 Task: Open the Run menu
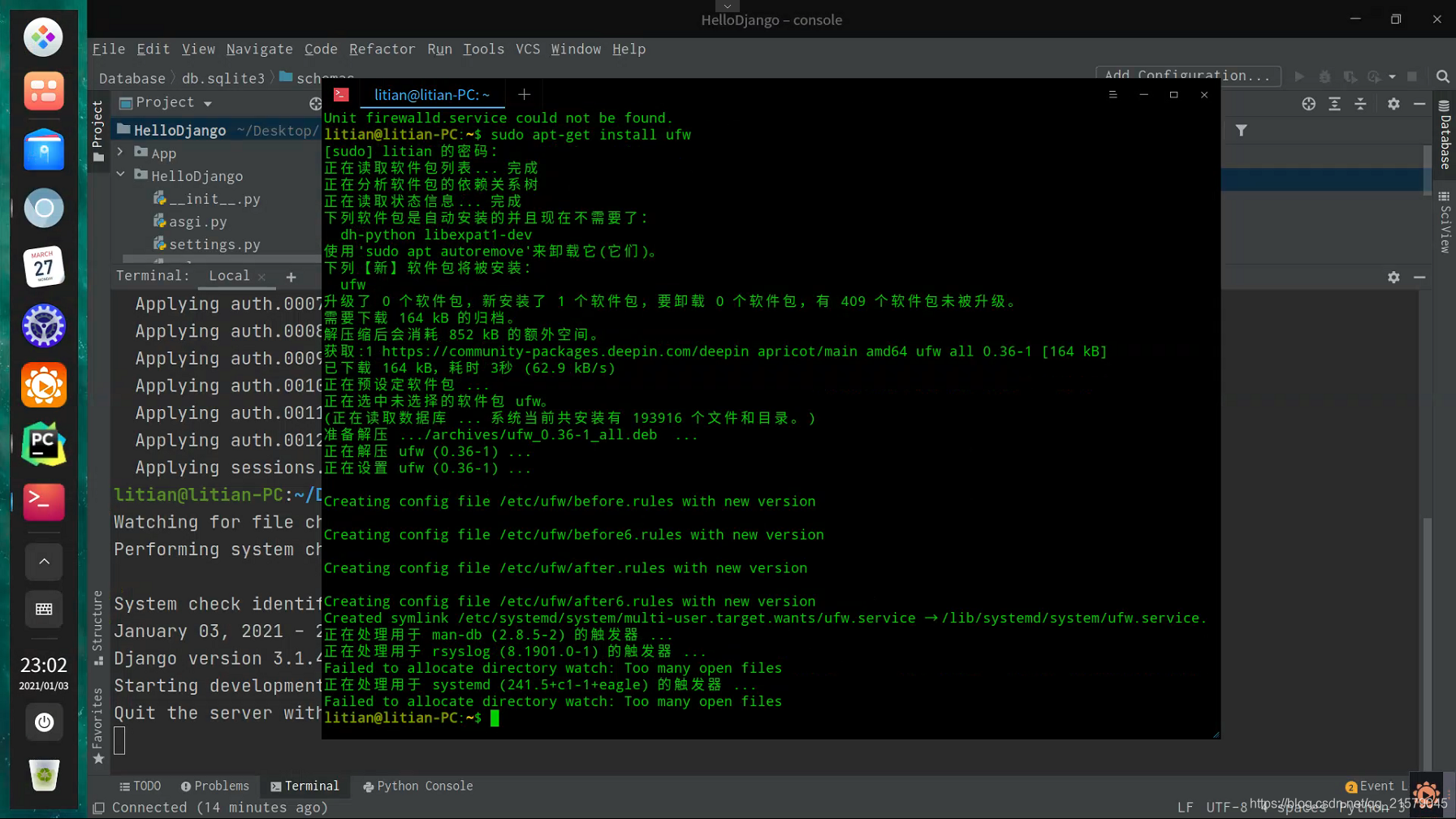point(439,49)
